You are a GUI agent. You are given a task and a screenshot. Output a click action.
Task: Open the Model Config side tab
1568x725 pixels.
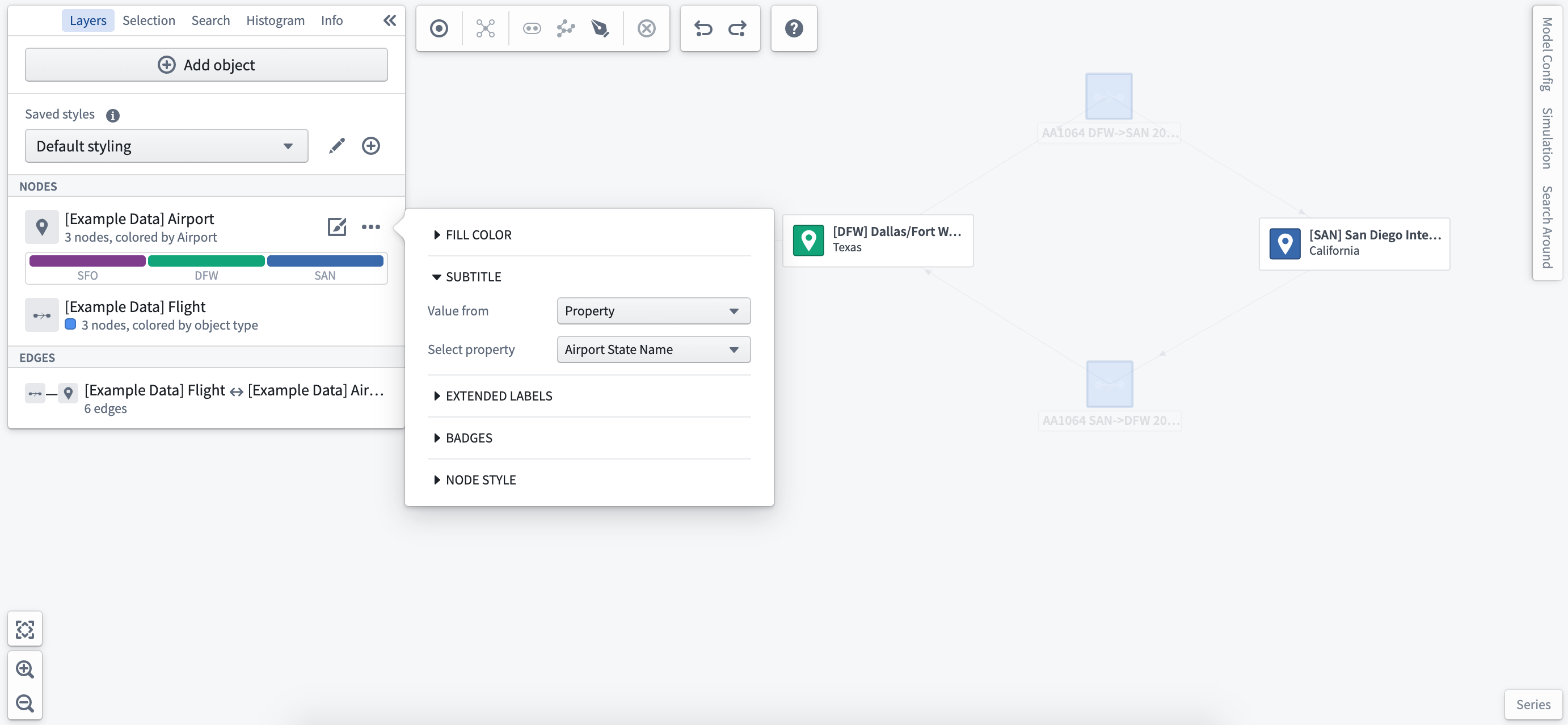(1546, 54)
